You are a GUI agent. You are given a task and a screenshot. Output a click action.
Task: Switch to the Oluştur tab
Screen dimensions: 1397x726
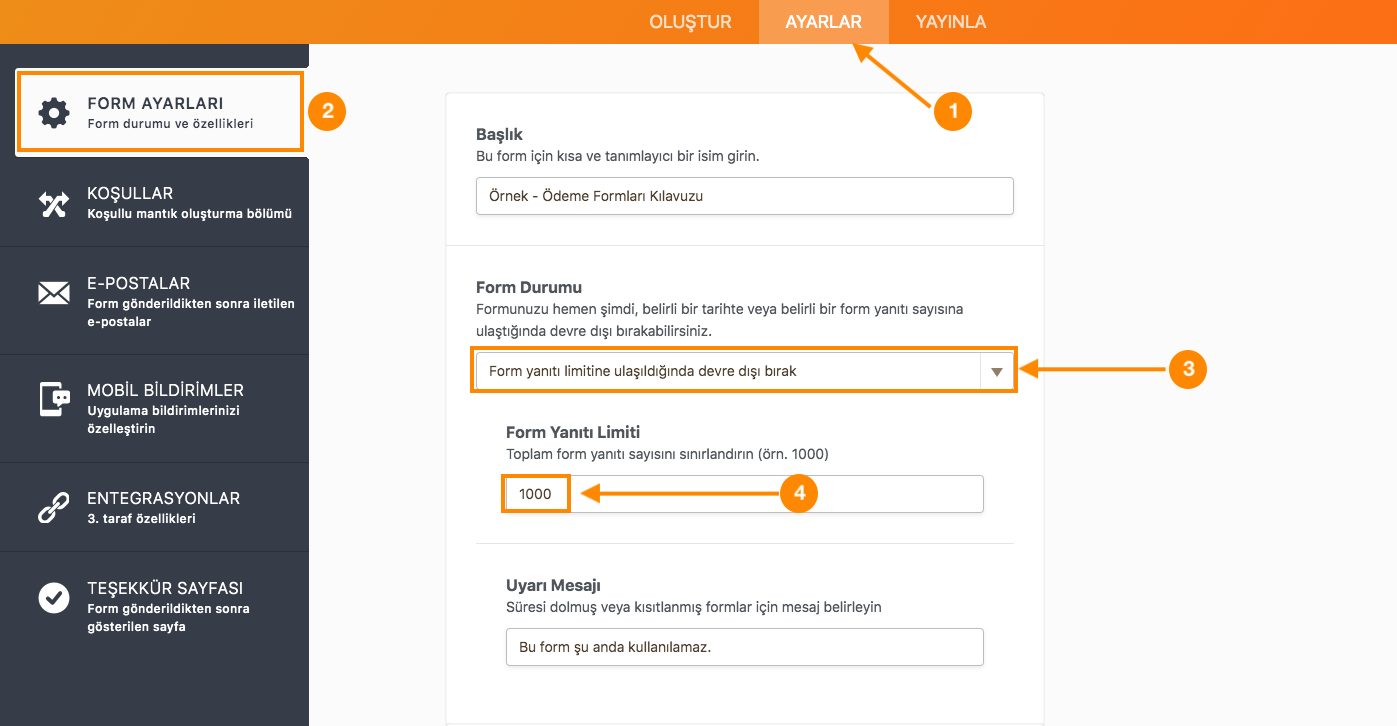(x=690, y=22)
